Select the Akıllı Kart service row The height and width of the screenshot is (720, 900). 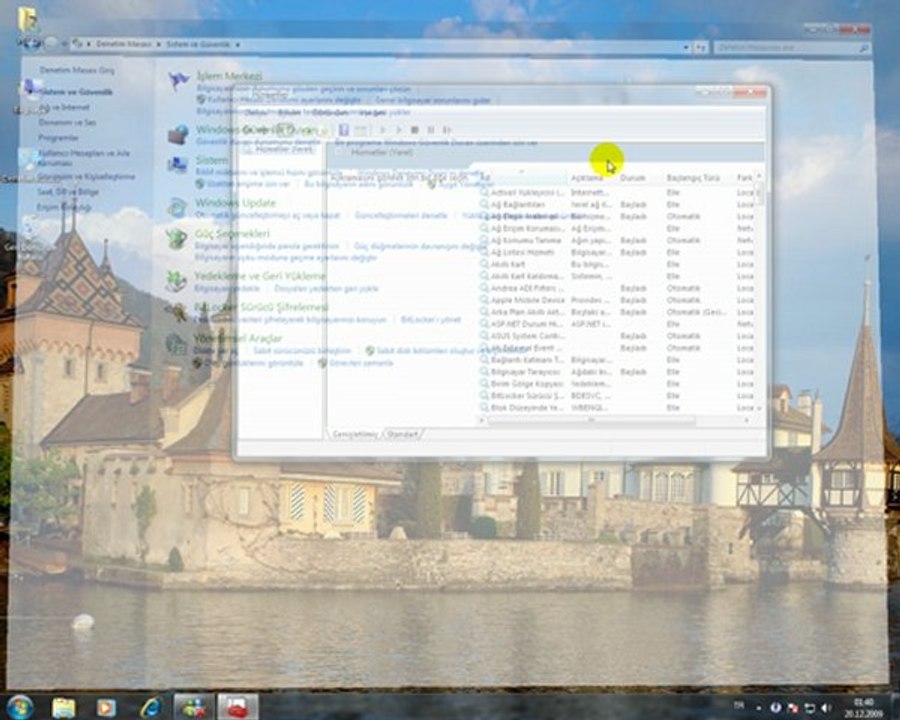(x=617, y=264)
